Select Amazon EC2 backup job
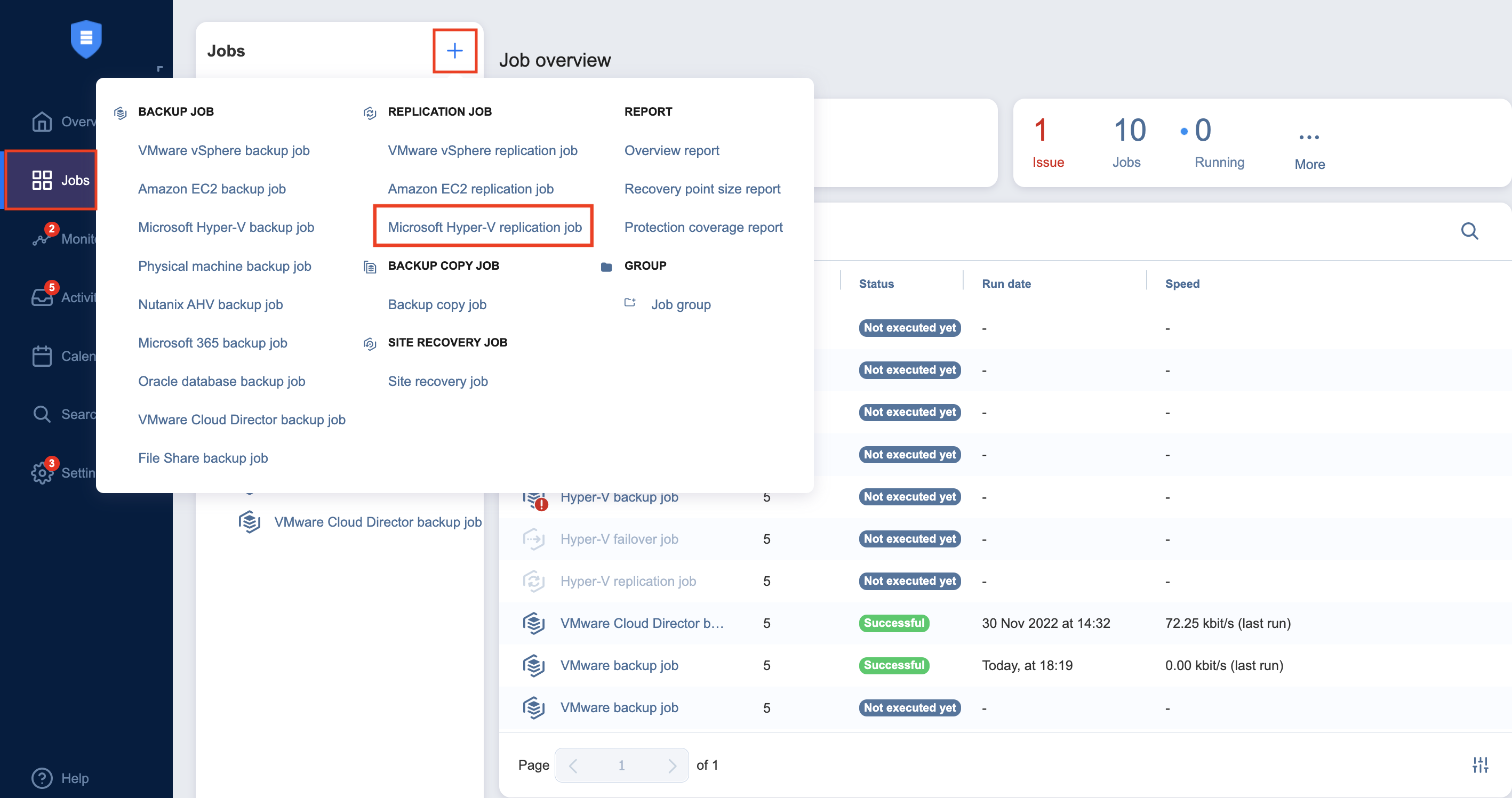1512x798 pixels. [212, 189]
